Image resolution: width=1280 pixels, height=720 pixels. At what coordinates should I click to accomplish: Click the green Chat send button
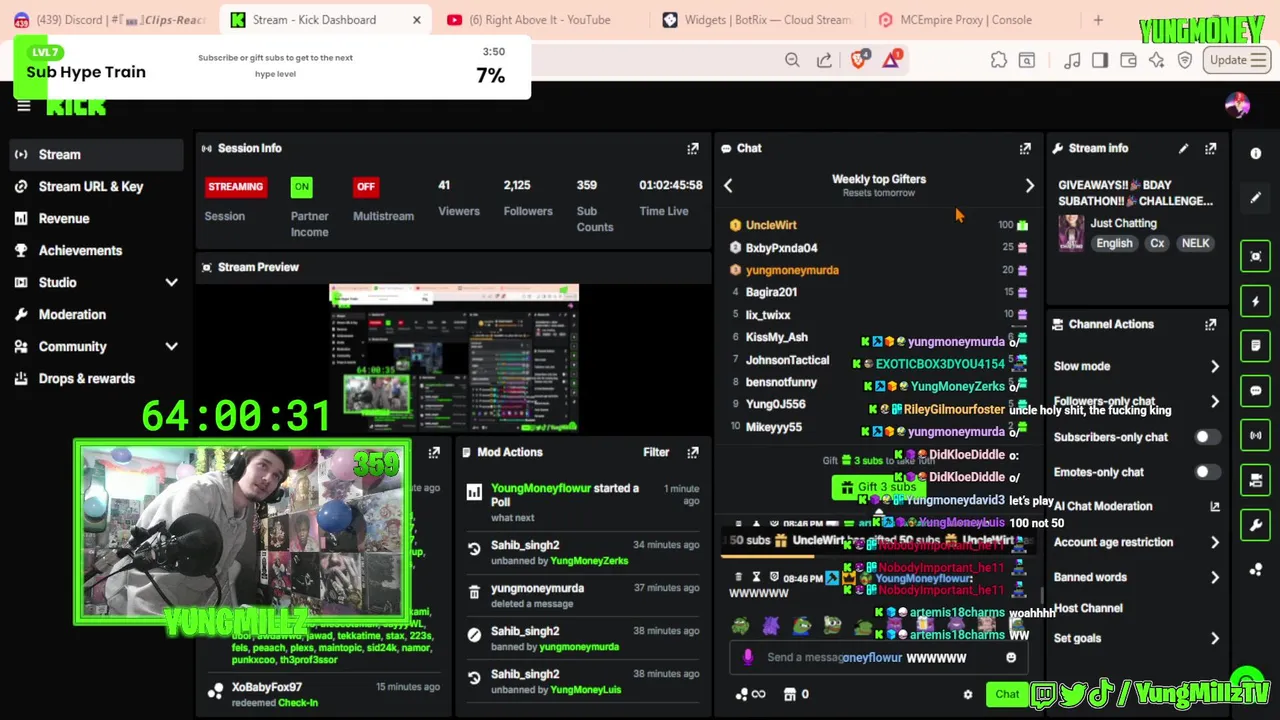1006,694
